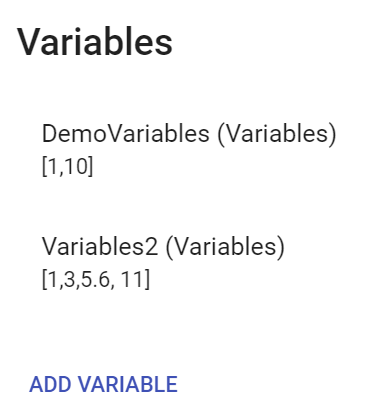Click the DemoVariables title text

[189, 134]
